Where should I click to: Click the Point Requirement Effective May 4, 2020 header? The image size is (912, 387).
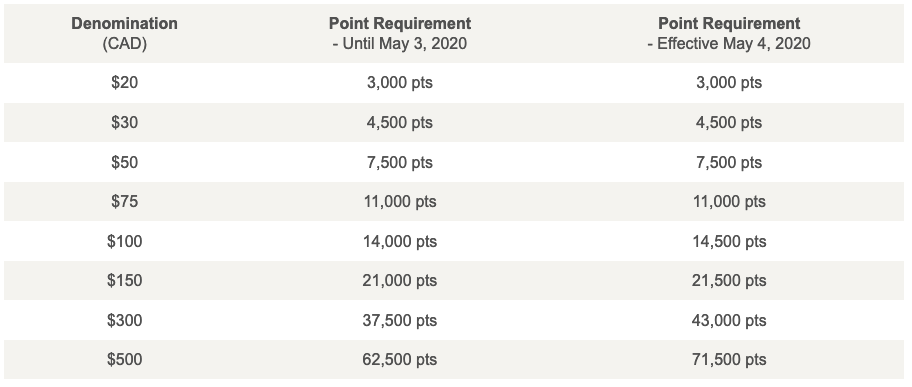point(729,34)
